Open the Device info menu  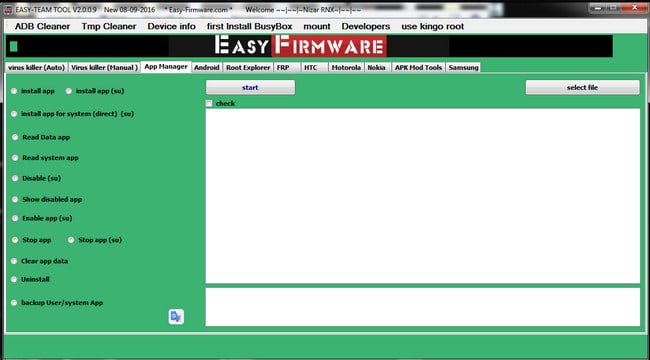click(172, 27)
